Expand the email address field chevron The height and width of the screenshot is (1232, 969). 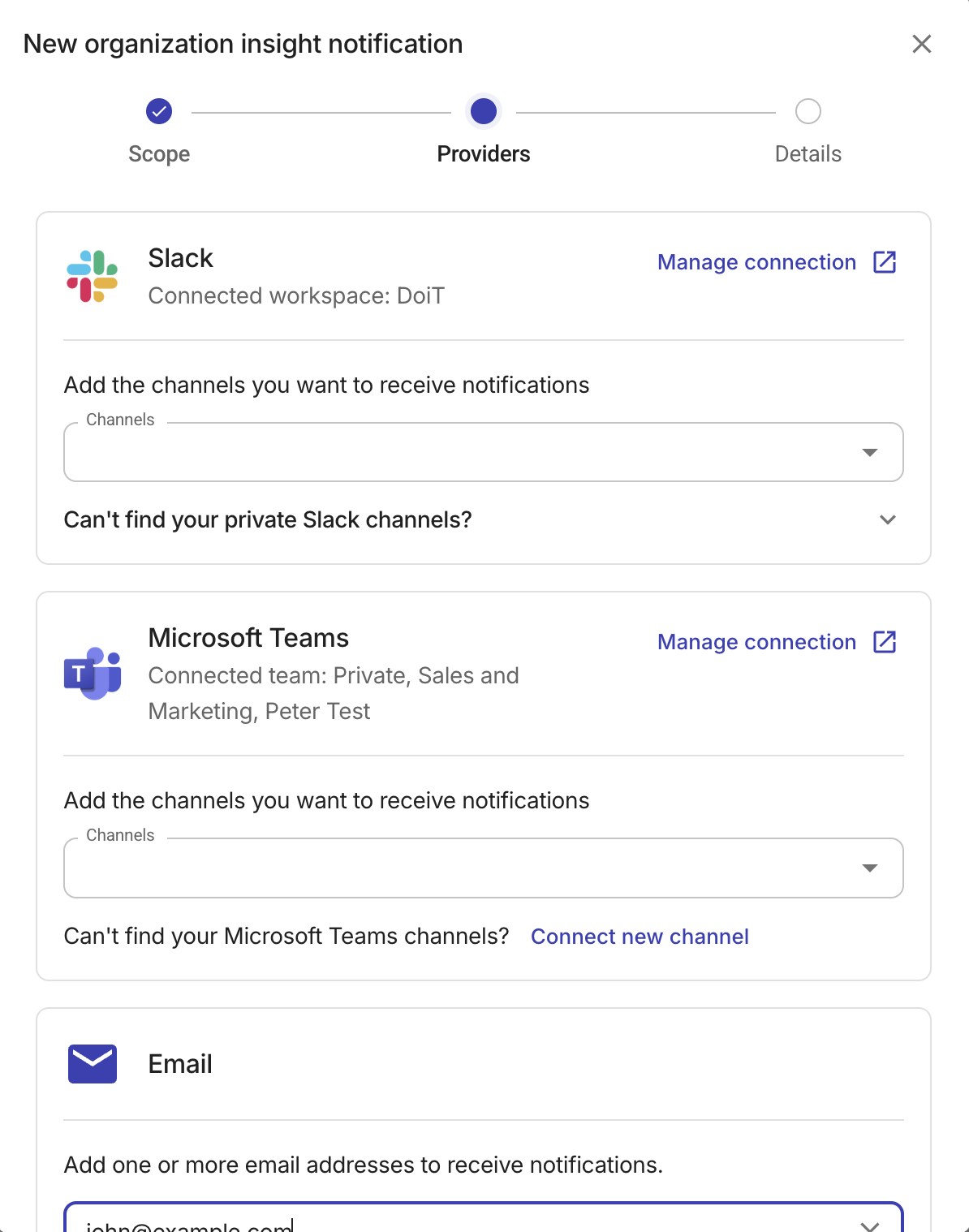[x=870, y=1226]
